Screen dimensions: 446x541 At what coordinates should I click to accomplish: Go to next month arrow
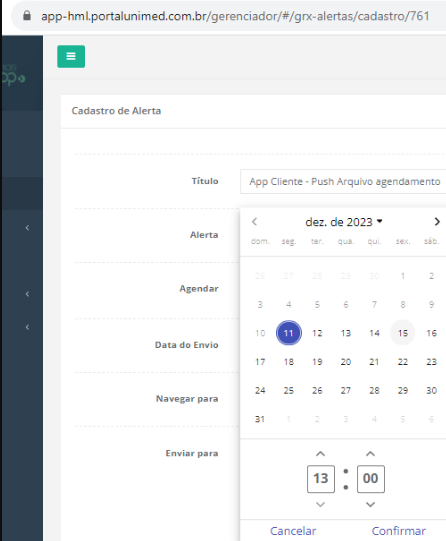[437, 222]
